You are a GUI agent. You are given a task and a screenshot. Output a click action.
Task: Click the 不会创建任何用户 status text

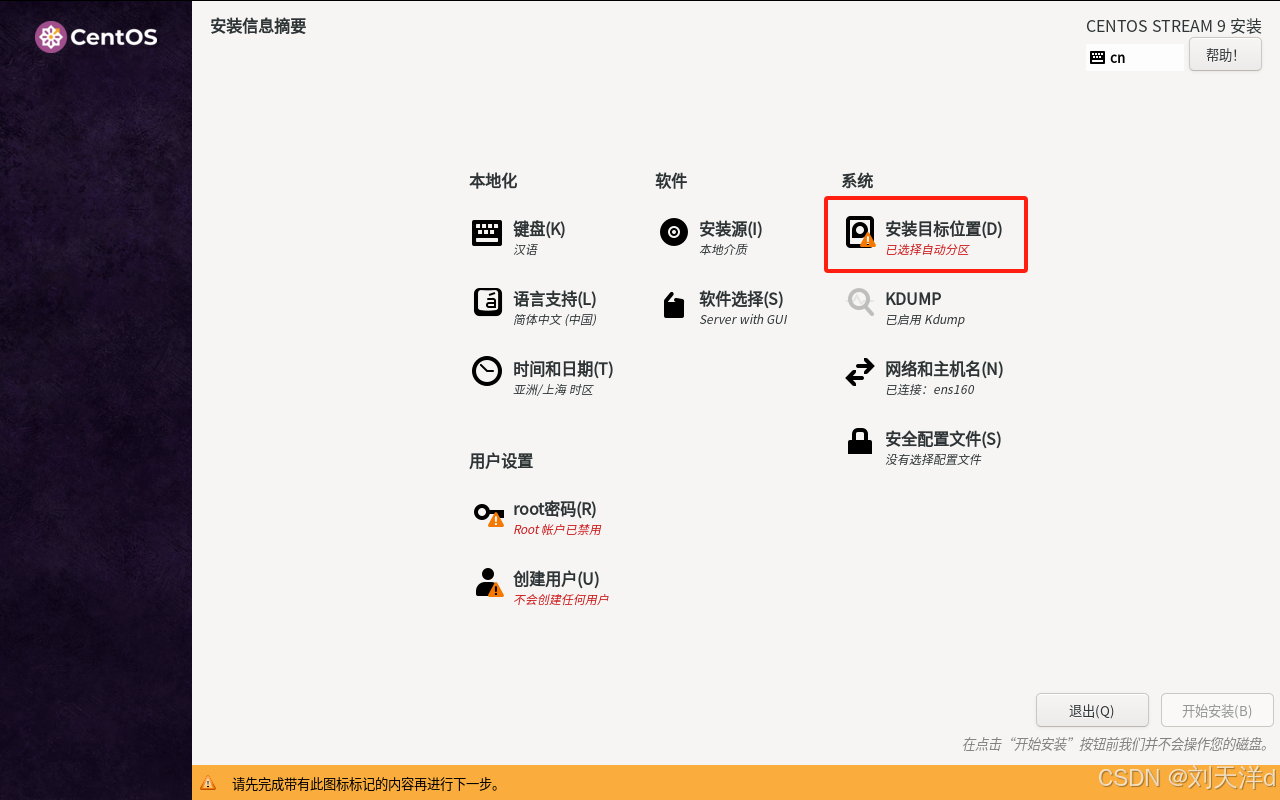coord(561,600)
